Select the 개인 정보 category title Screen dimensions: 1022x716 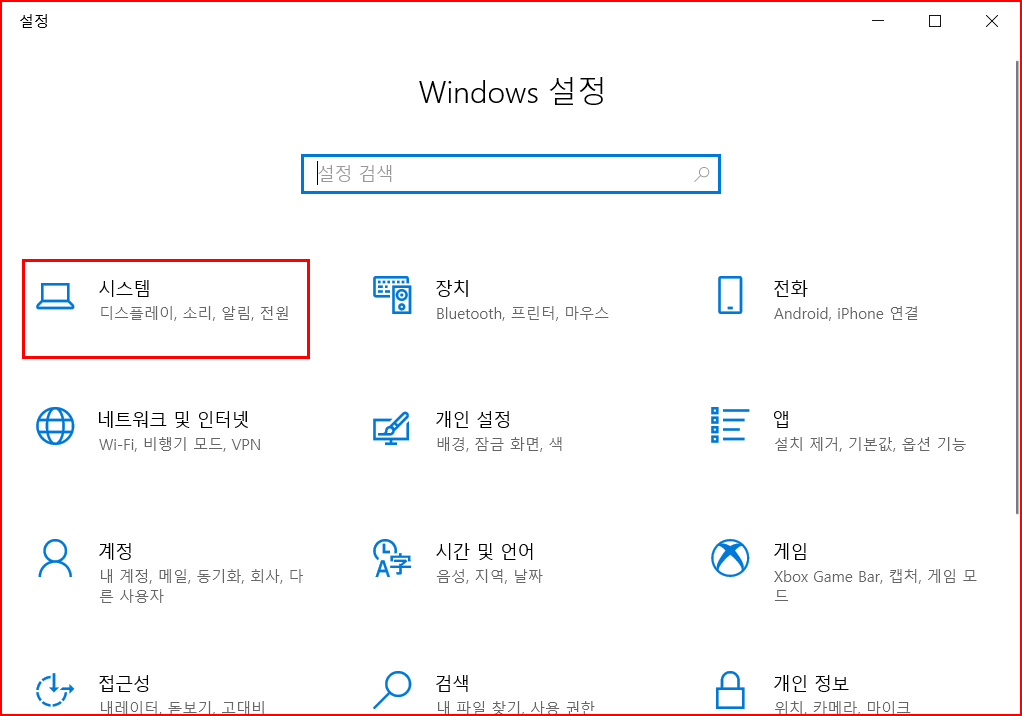coord(811,683)
